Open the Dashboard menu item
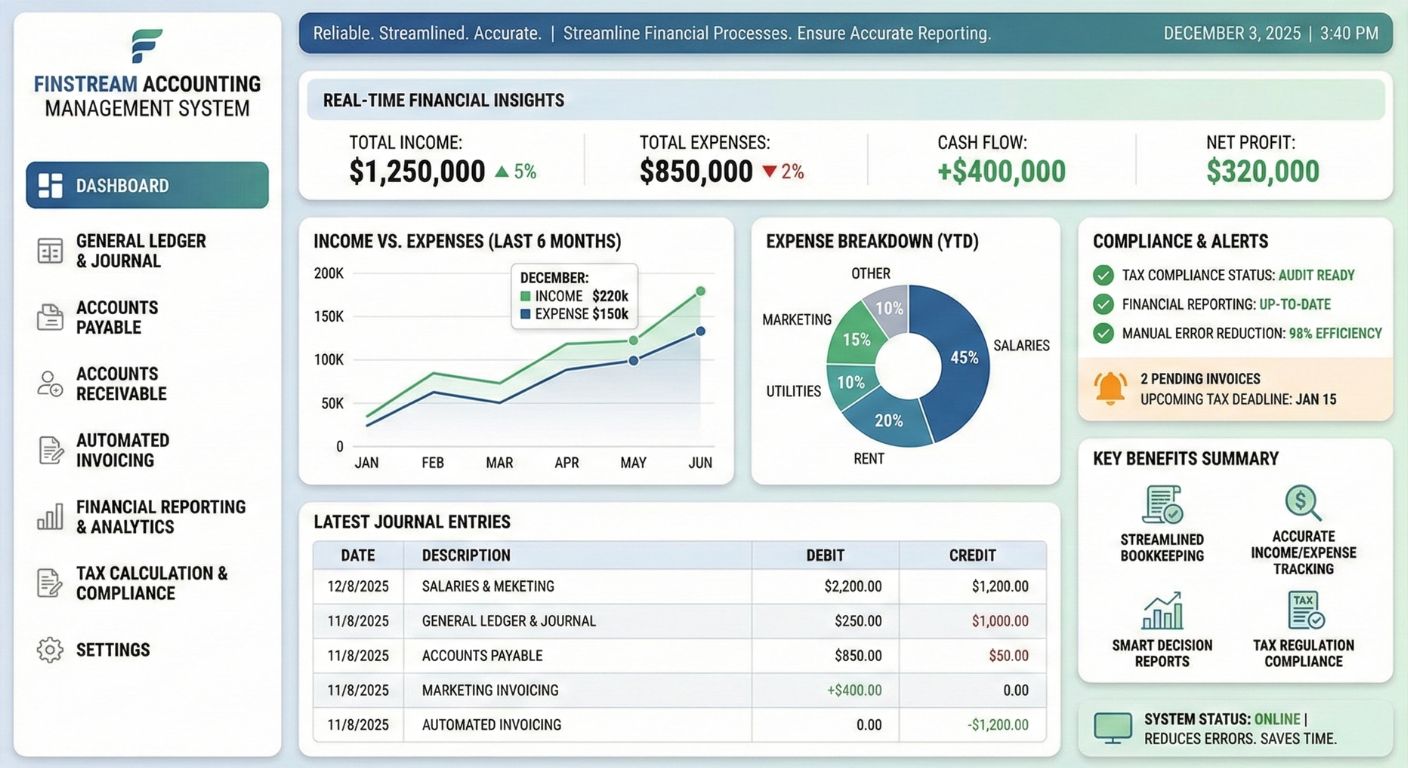 [147, 185]
